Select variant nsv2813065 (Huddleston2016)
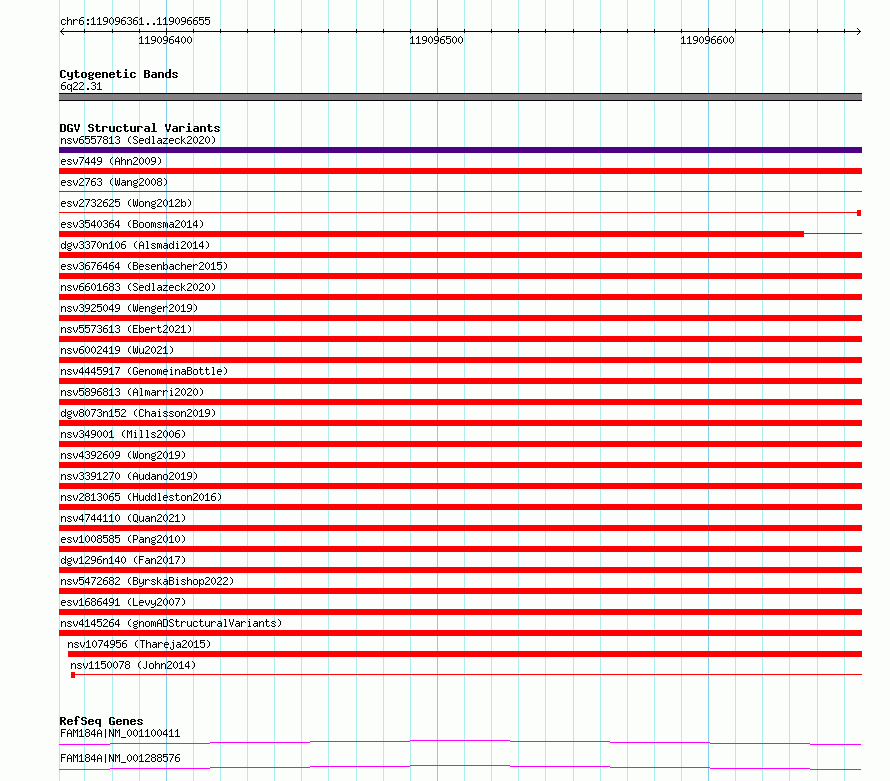890x781 pixels. coord(141,497)
